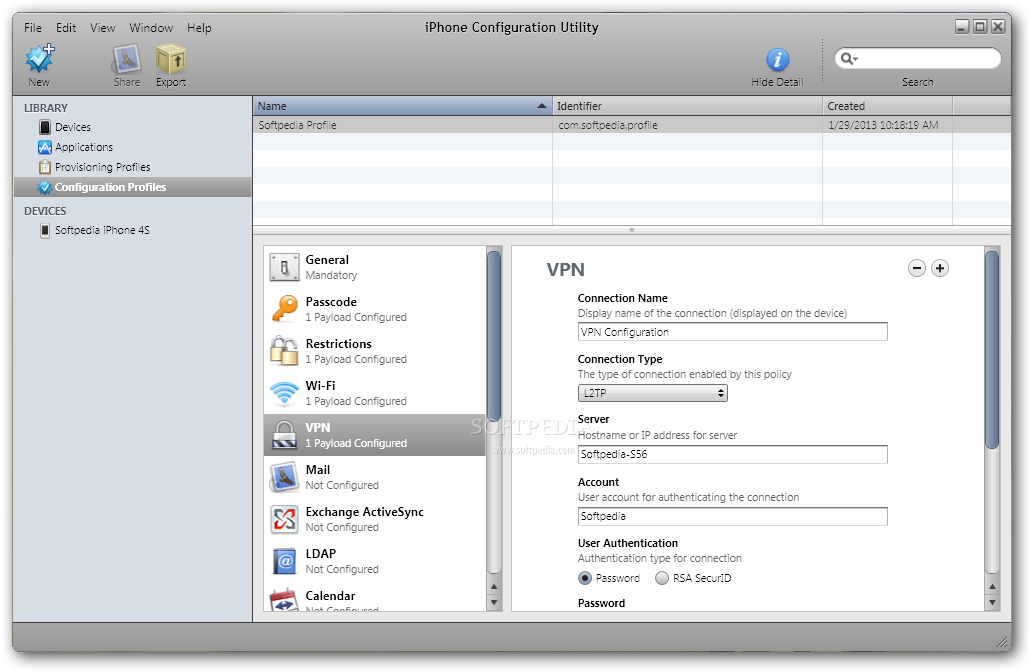Click the Wi-Fi signal icon
This screenshot has height=672, width=1032.
(x=284, y=394)
